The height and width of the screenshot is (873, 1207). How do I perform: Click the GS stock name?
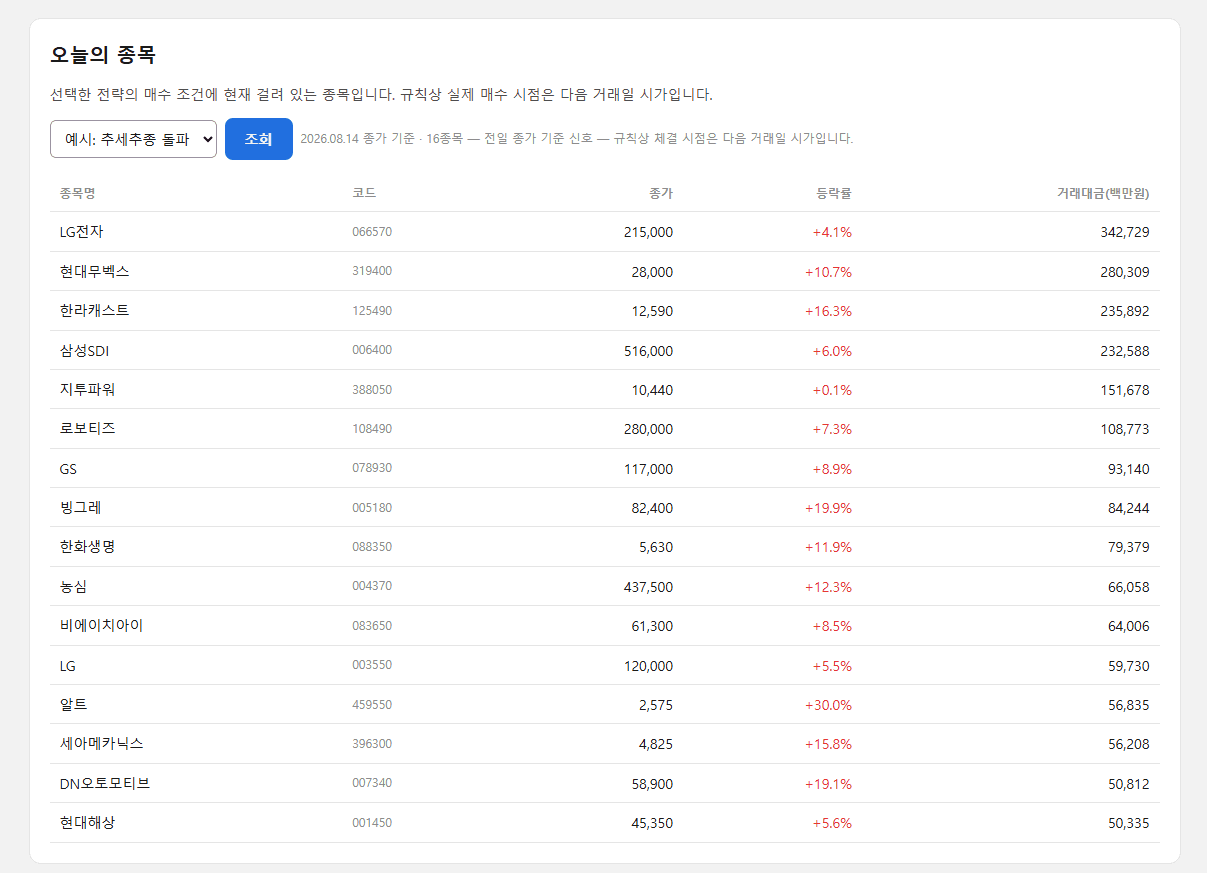pos(68,469)
